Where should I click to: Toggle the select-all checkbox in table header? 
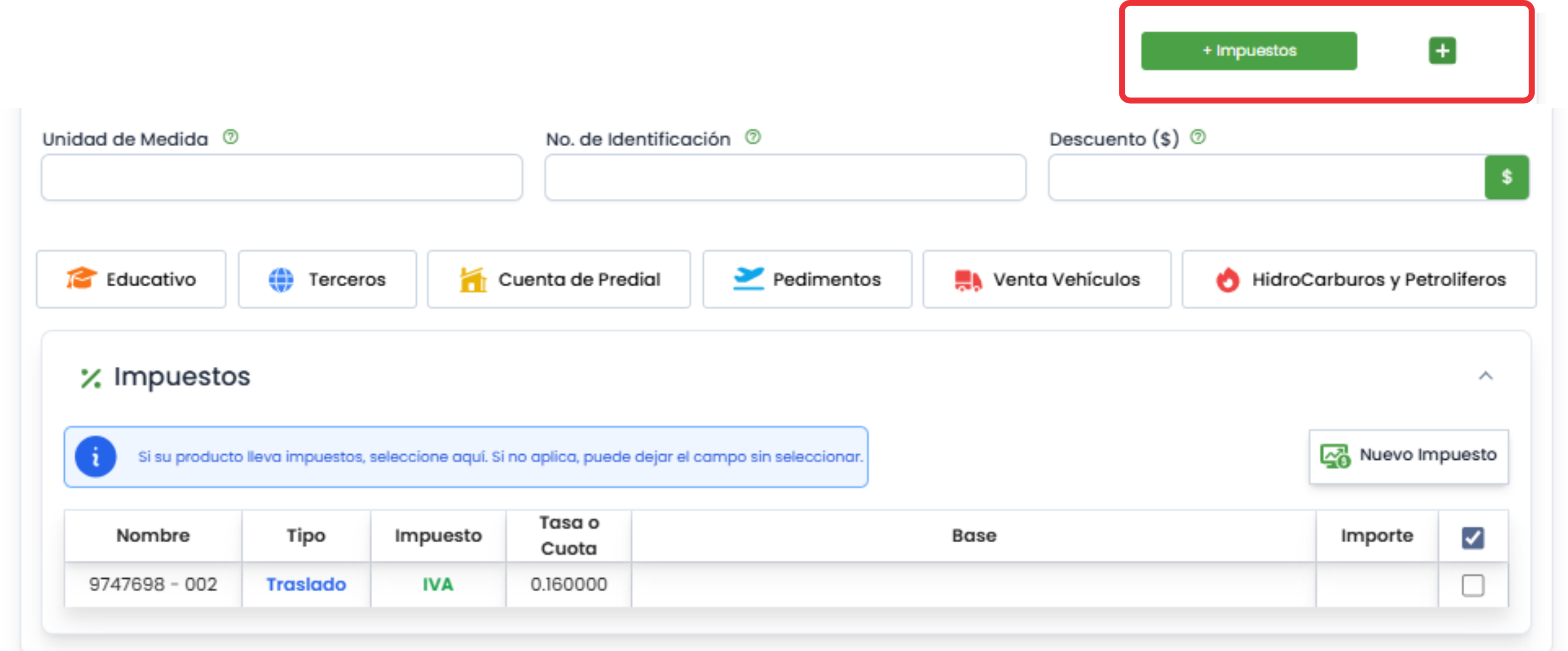[1472, 537]
